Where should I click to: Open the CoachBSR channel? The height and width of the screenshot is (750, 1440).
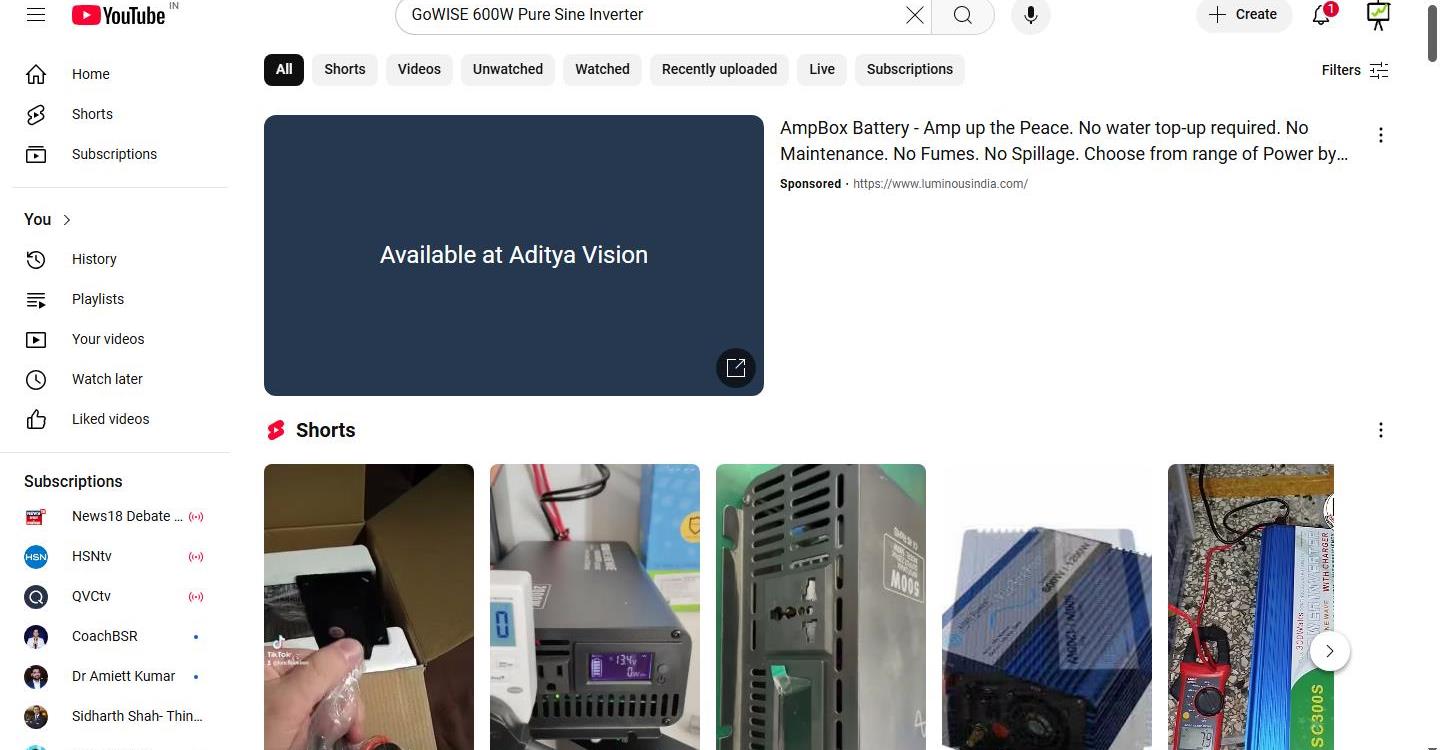120,636
